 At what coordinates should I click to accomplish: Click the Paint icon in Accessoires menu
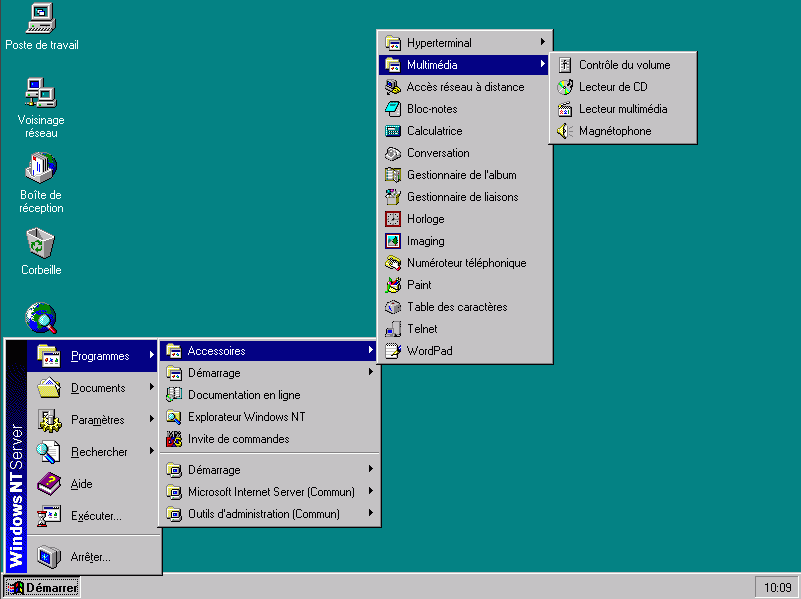tap(393, 285)
